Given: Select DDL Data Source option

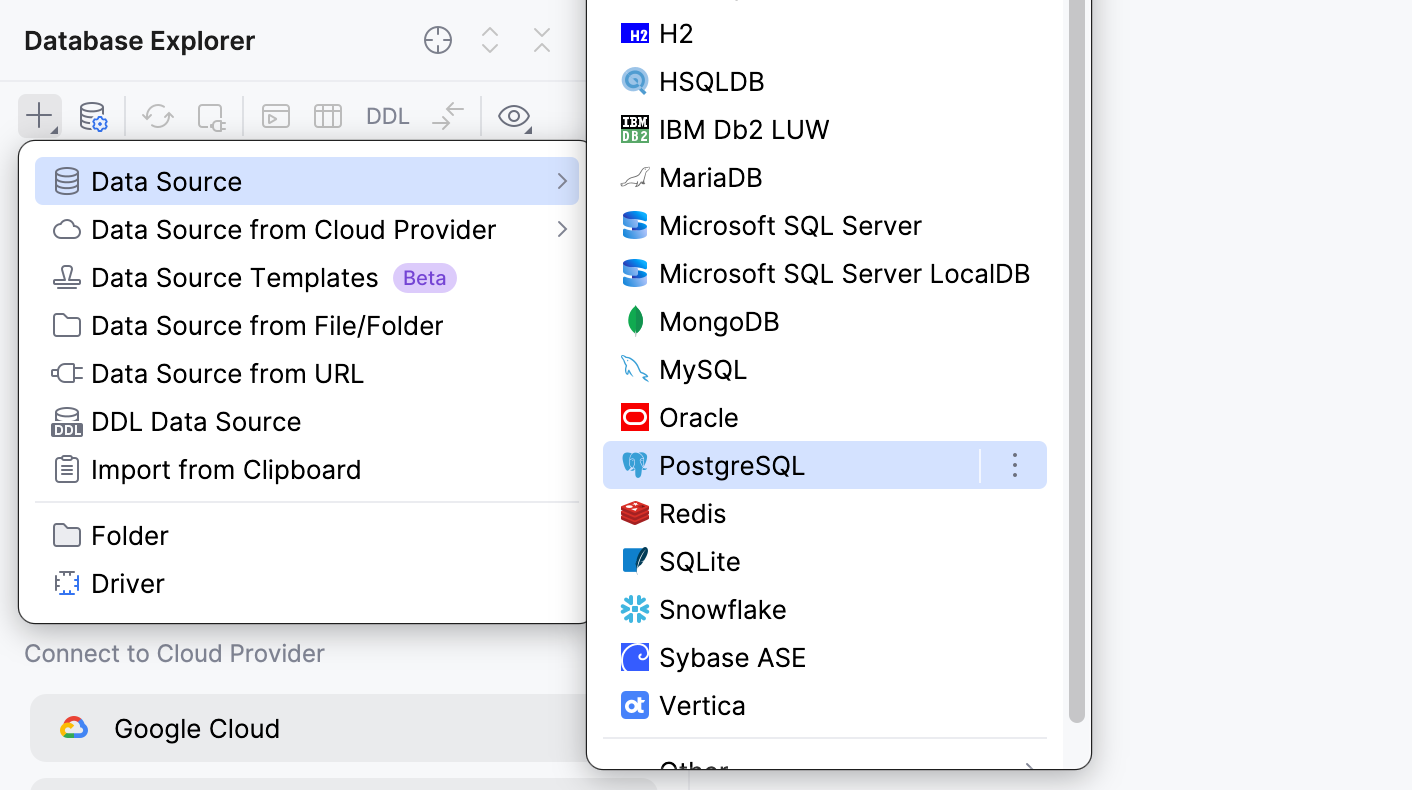Looking at the screenshot, I should pos(307,421).
